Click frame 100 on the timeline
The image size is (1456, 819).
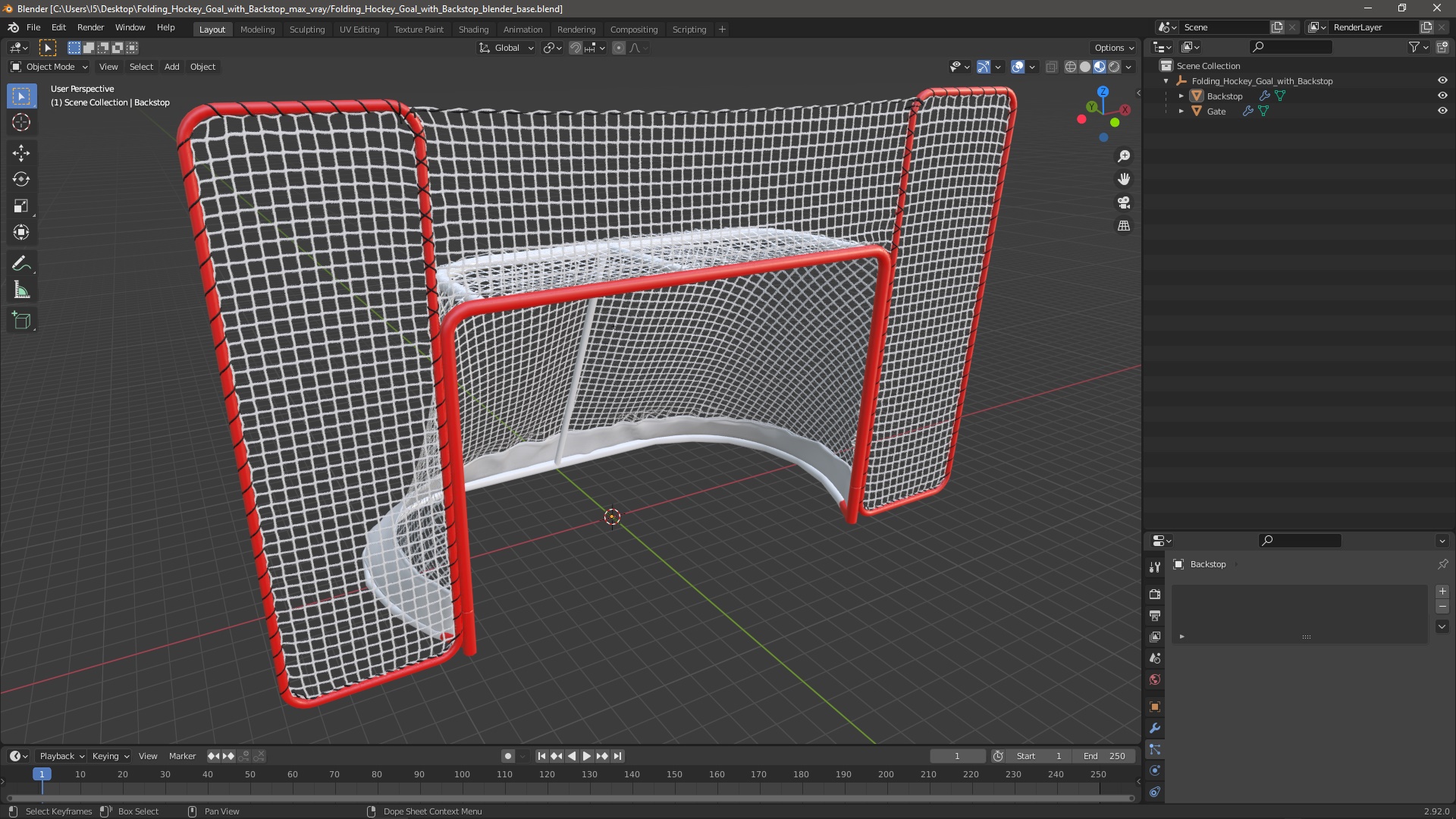tap(462, 774)
